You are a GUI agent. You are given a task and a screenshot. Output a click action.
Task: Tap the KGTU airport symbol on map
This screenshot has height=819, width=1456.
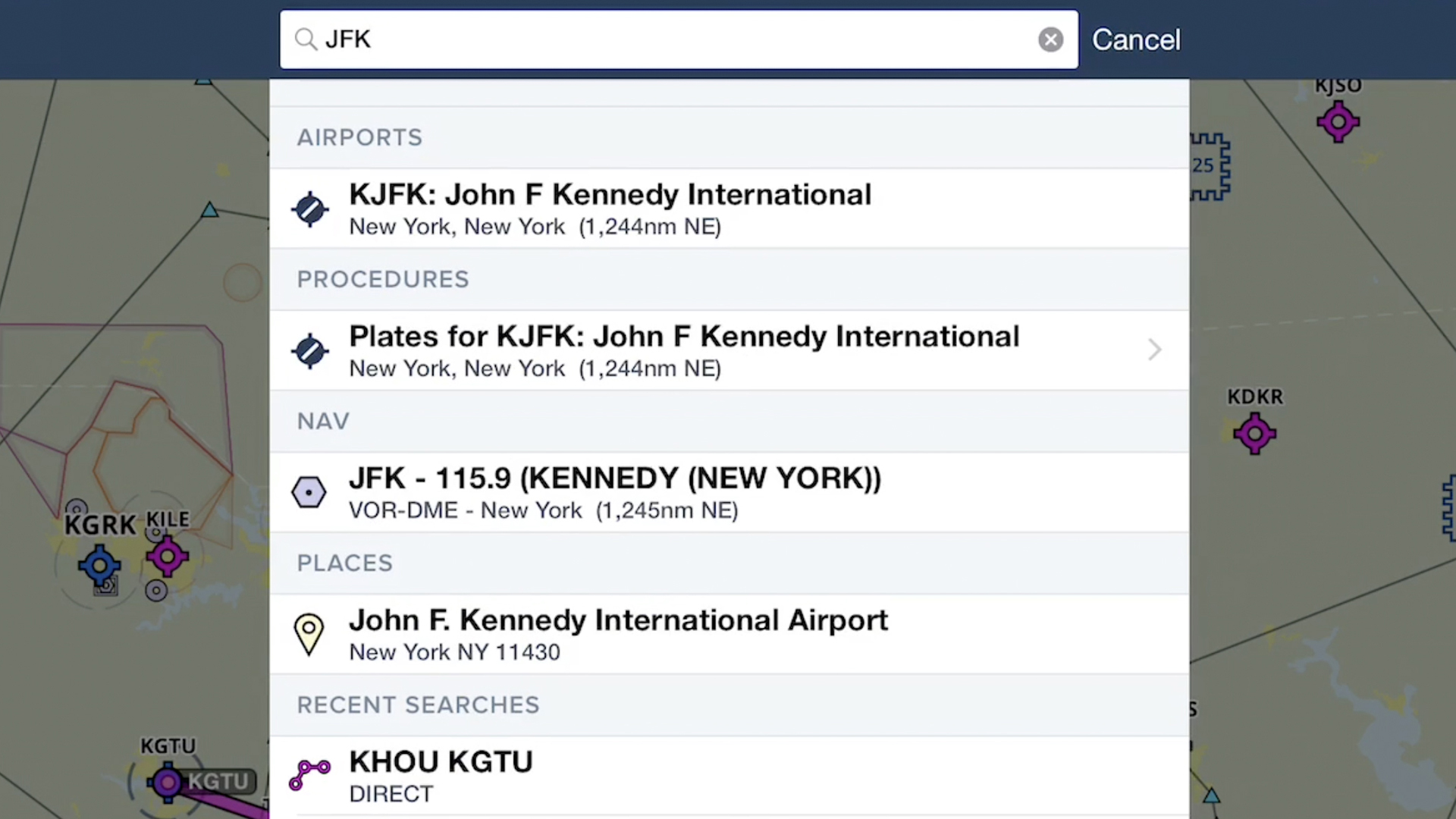[x=167, y=783]
